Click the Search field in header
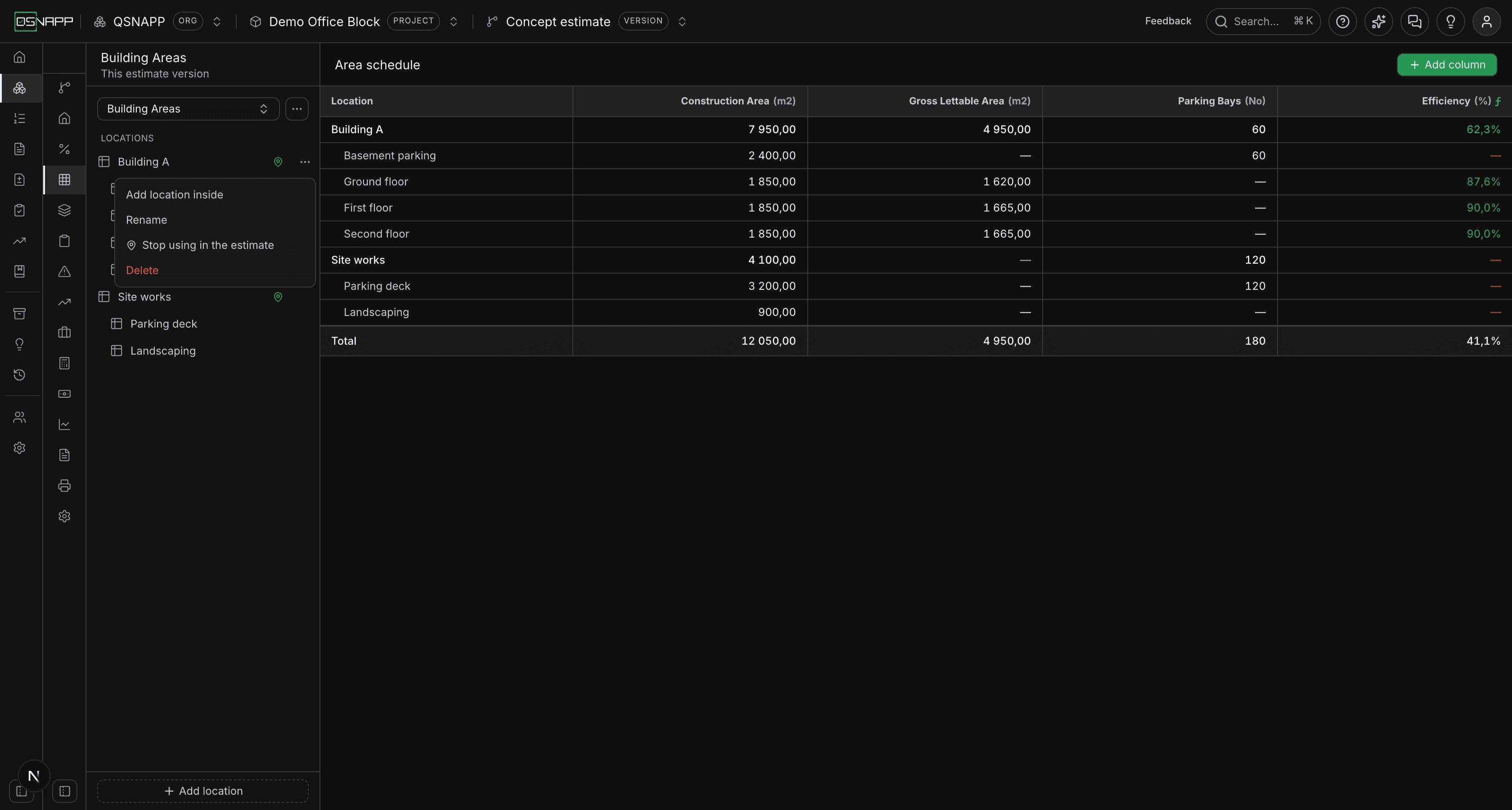1512x810 pixels. (x=1263, y=22)
